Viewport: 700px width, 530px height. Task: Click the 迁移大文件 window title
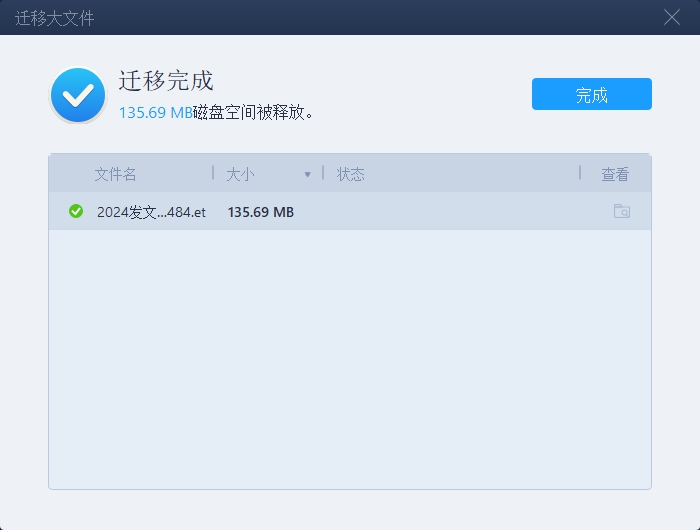click(55, 18)
